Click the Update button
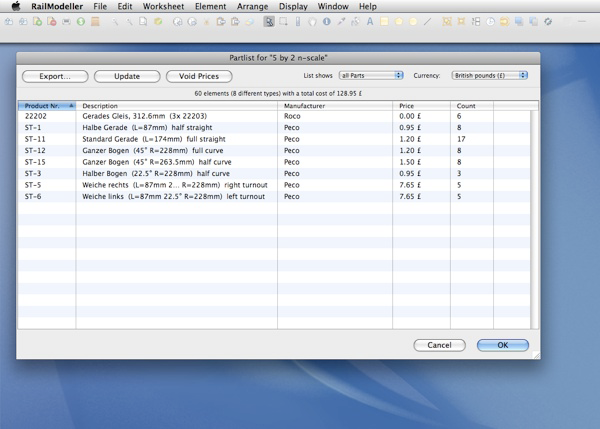 click(127, 76)
